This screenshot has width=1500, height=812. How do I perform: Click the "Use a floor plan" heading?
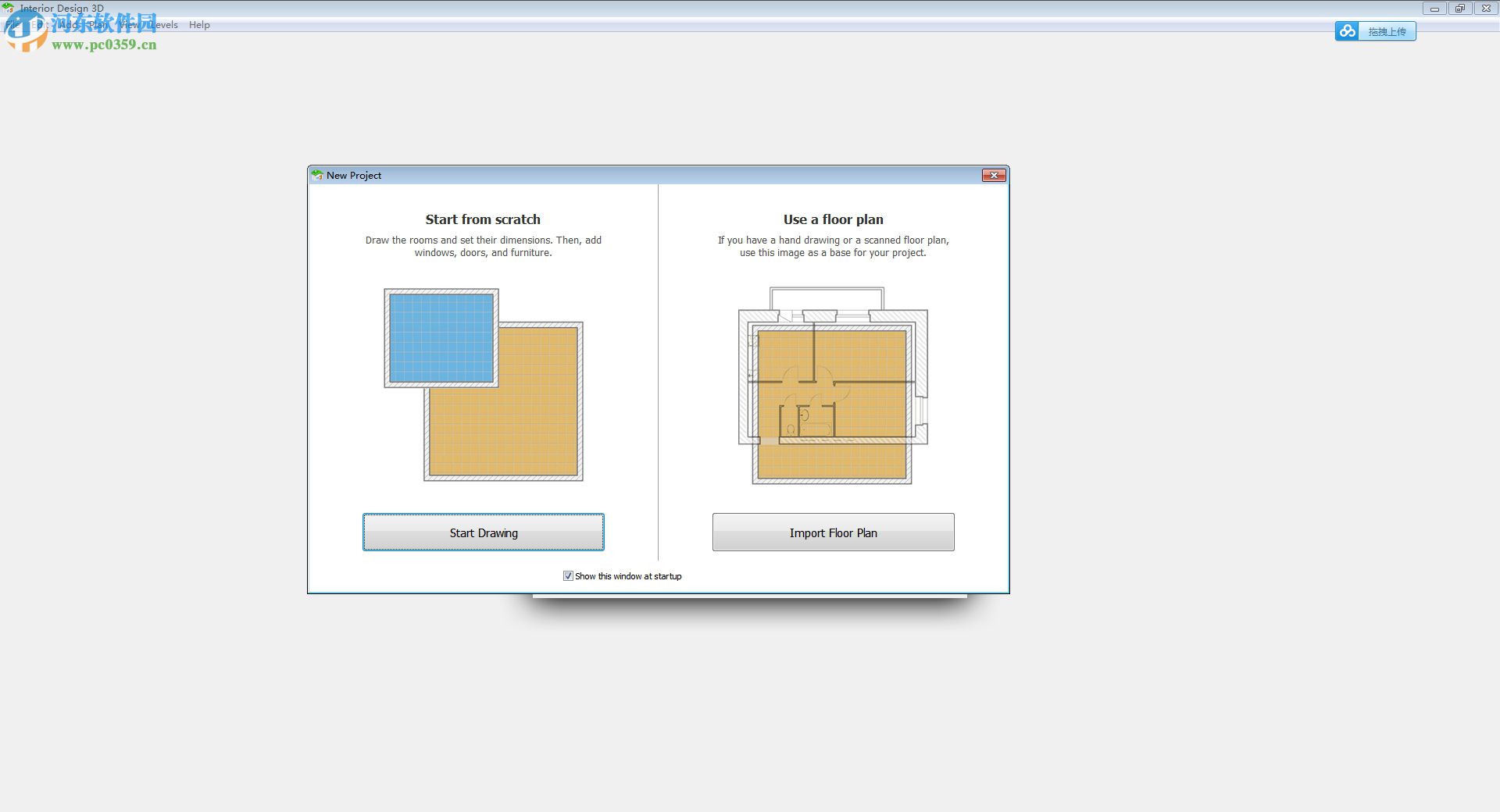click(833, 219)
